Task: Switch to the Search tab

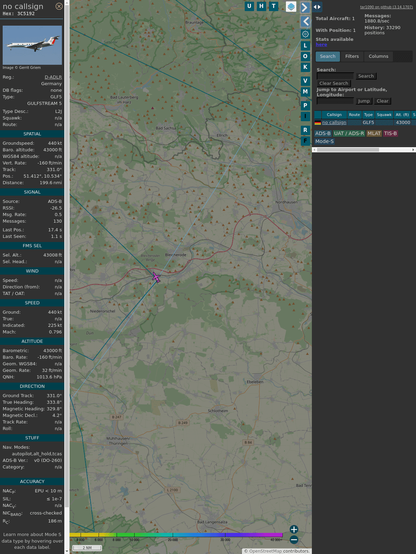Action: click(x=328, y=56)
